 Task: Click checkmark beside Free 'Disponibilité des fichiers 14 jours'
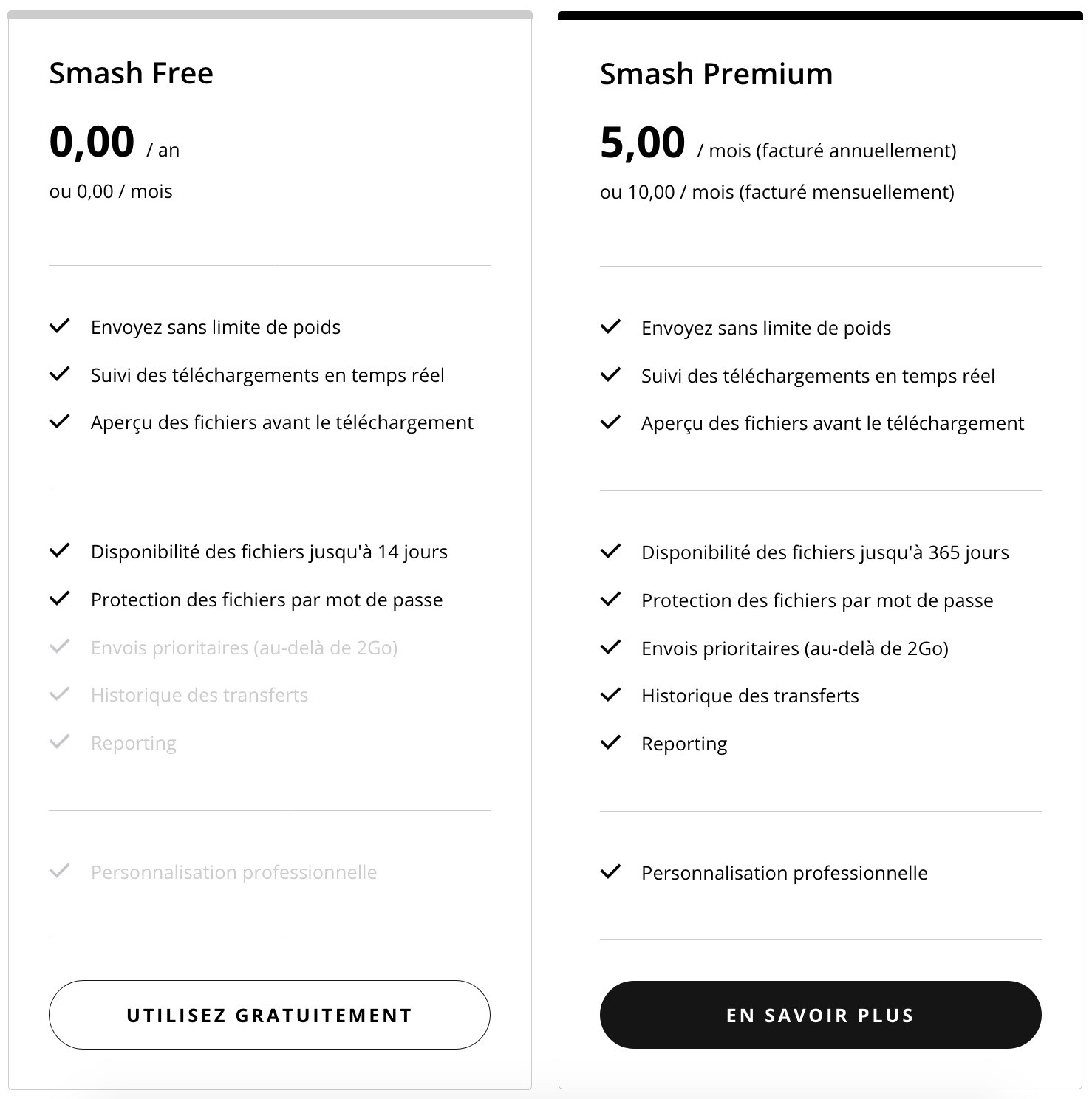(x=59, y=551)
